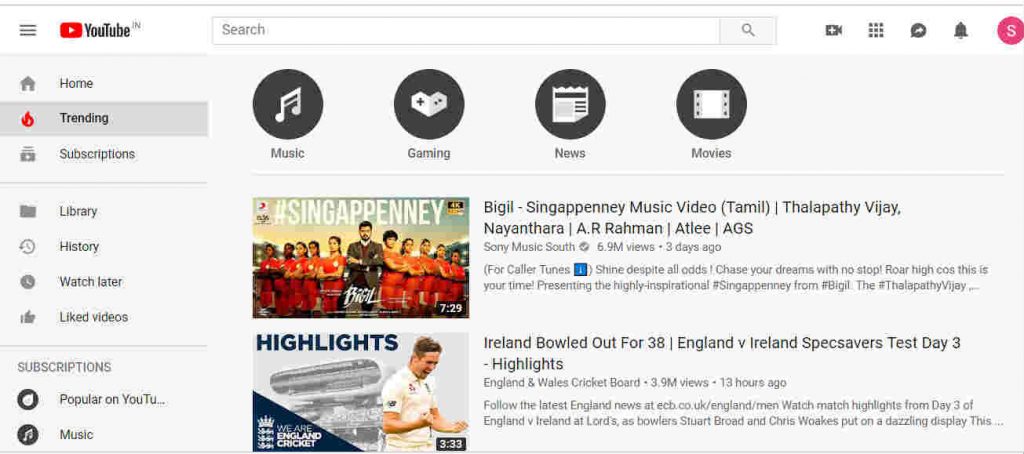Screen dimensions: 1024x454
Task: Click inside the Search input field
Action: (466, 30)
